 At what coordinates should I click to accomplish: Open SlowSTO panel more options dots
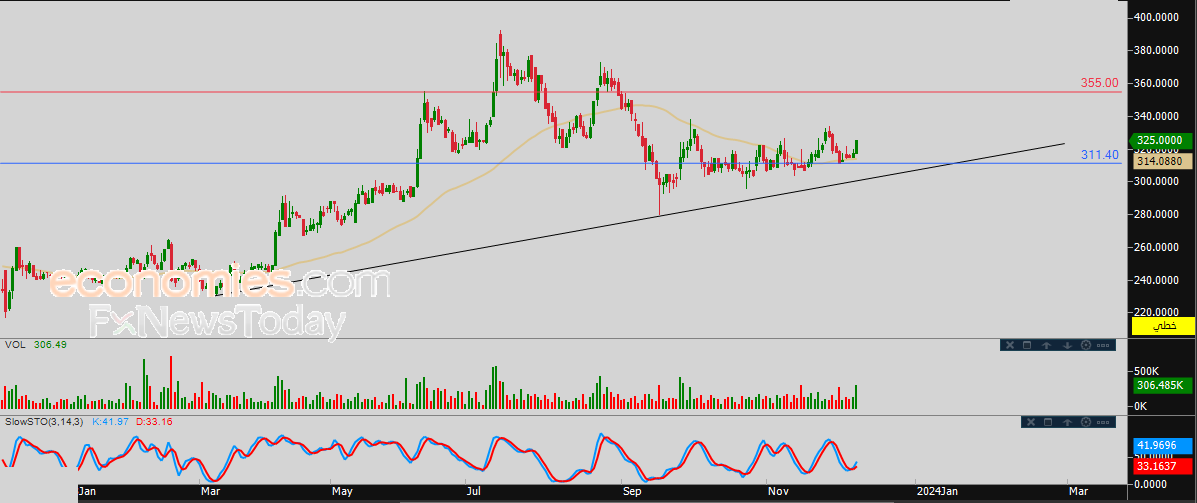tap(1102, 422)
